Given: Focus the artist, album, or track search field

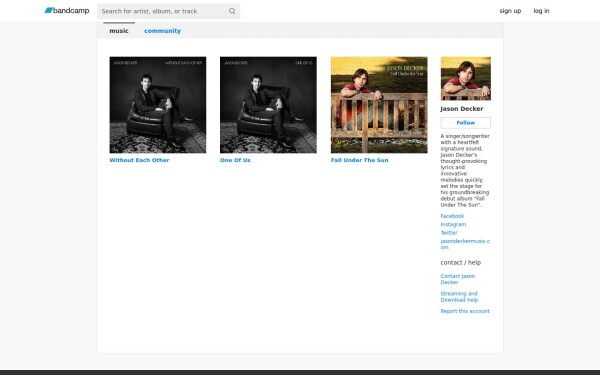Looking at the screenshot, I should pos(168,11).
